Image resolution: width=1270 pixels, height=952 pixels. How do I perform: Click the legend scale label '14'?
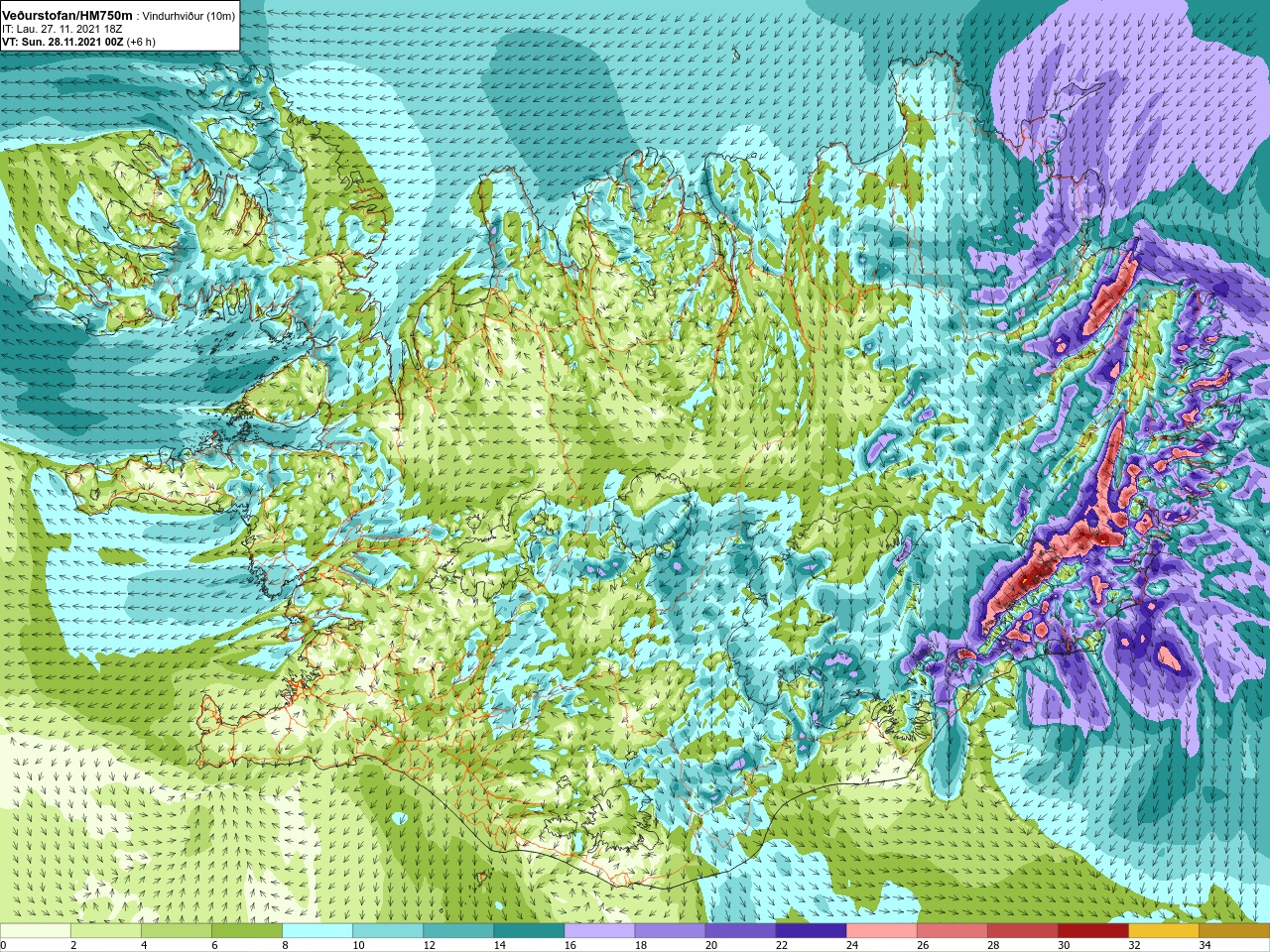click(499, 945)
